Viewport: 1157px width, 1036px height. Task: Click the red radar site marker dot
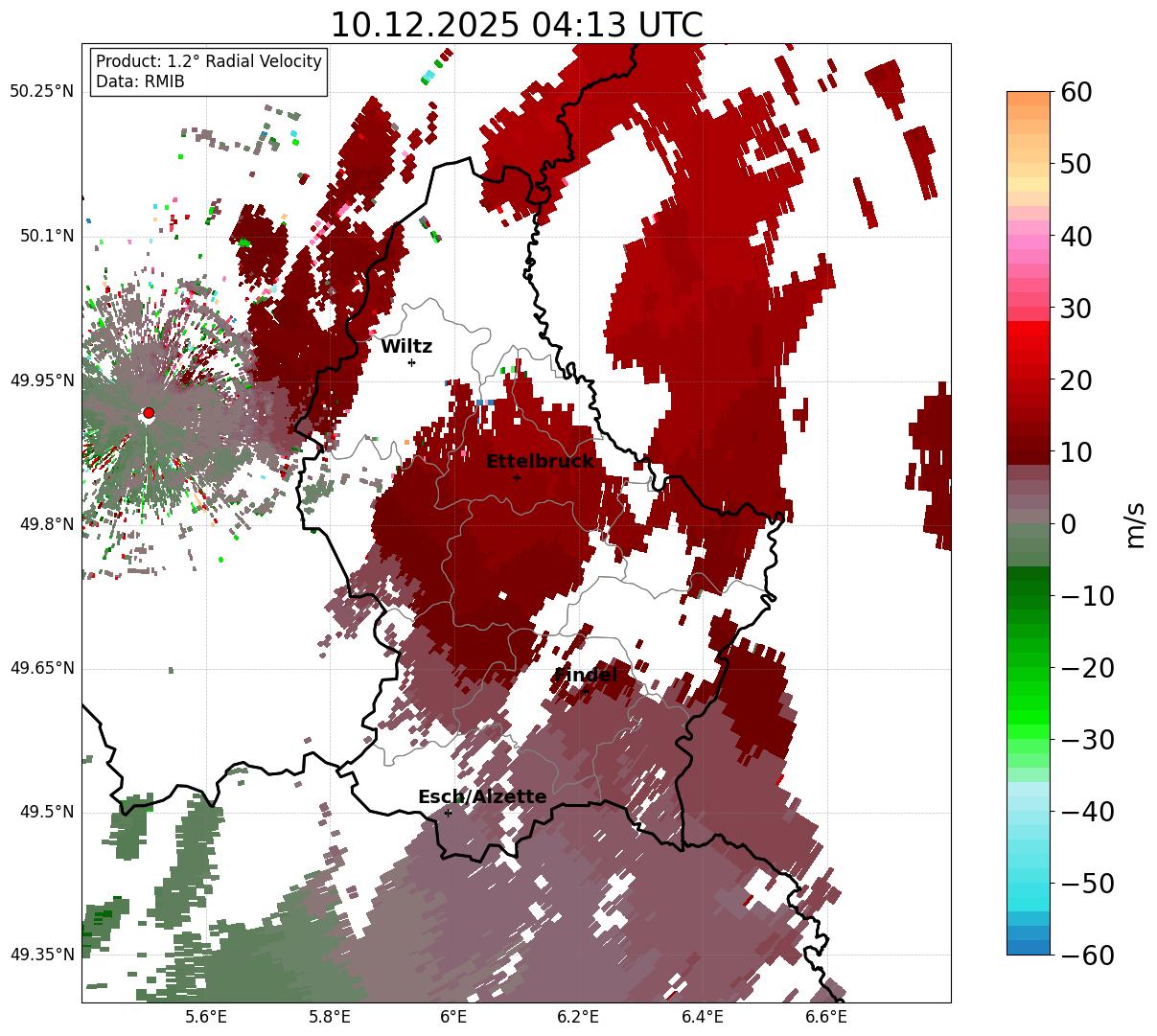pyautogui.click(x=148, y=413)
